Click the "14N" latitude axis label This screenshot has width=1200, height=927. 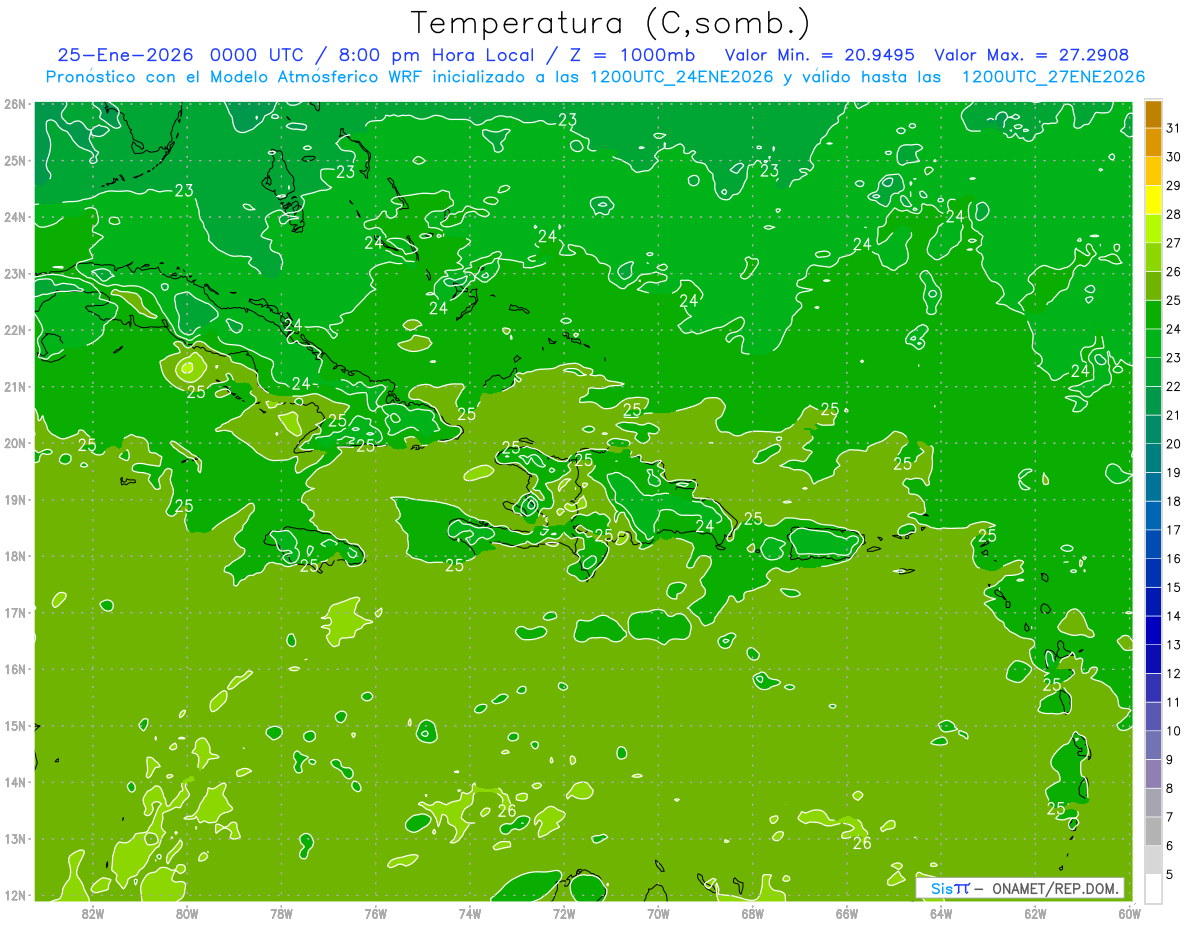14,782
